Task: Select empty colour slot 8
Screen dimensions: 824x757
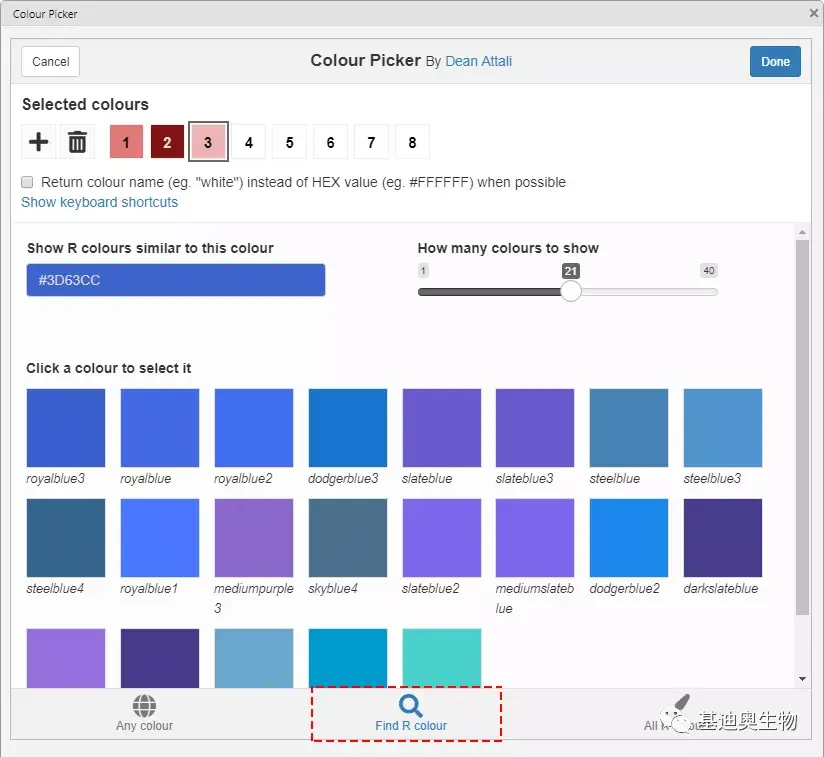Action: click(412, 142)
